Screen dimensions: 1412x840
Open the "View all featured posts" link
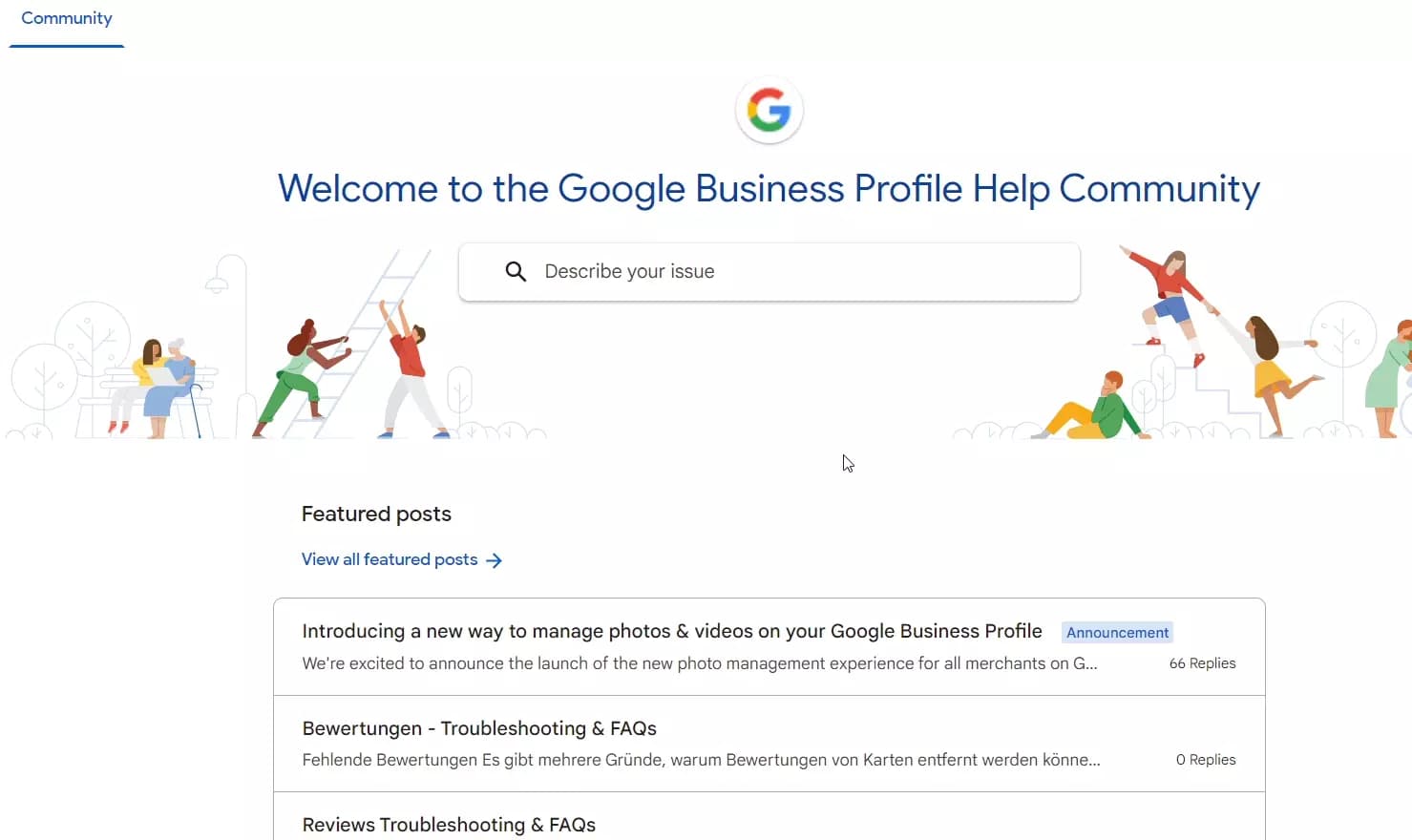[390, 559]
